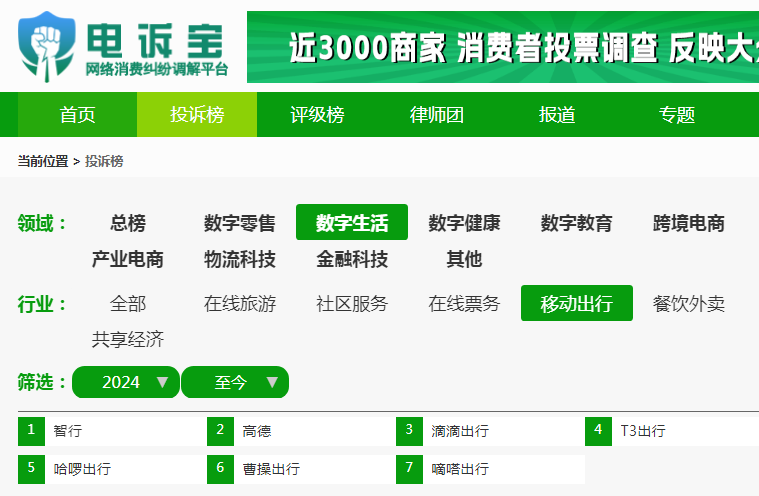The image size is (759, 496).
Task: Select the 金融科技 field filter
Action: tap(352, 259)
